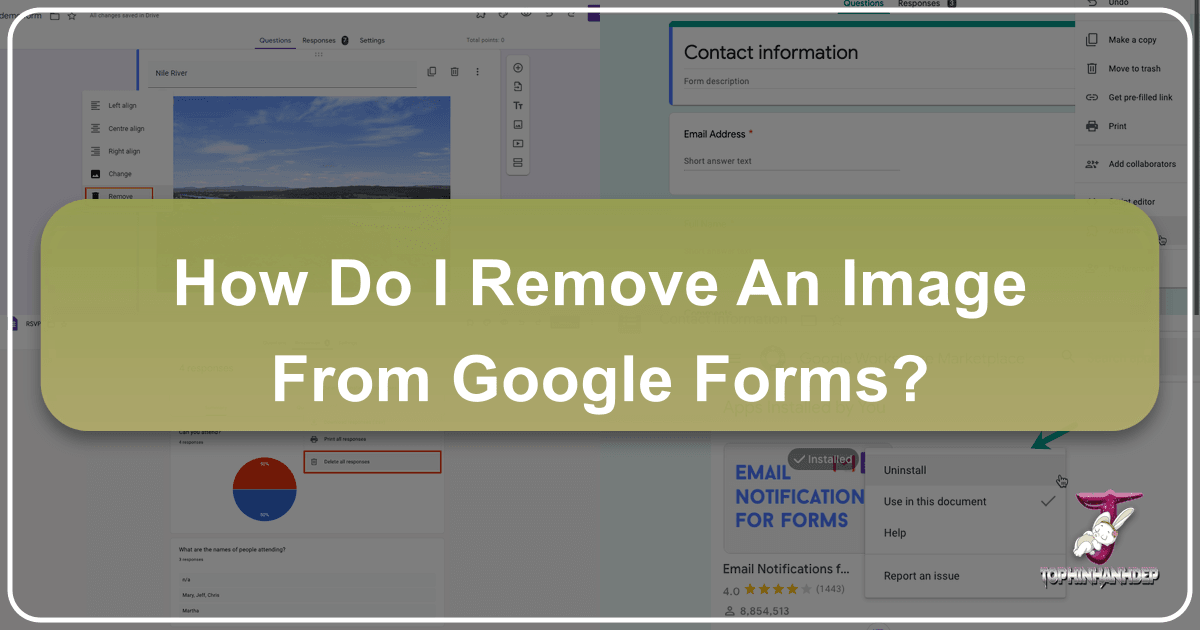Click Uninstall in the add-on menu
Viewport: 1200px width, 630px height.
coord(905,470)
